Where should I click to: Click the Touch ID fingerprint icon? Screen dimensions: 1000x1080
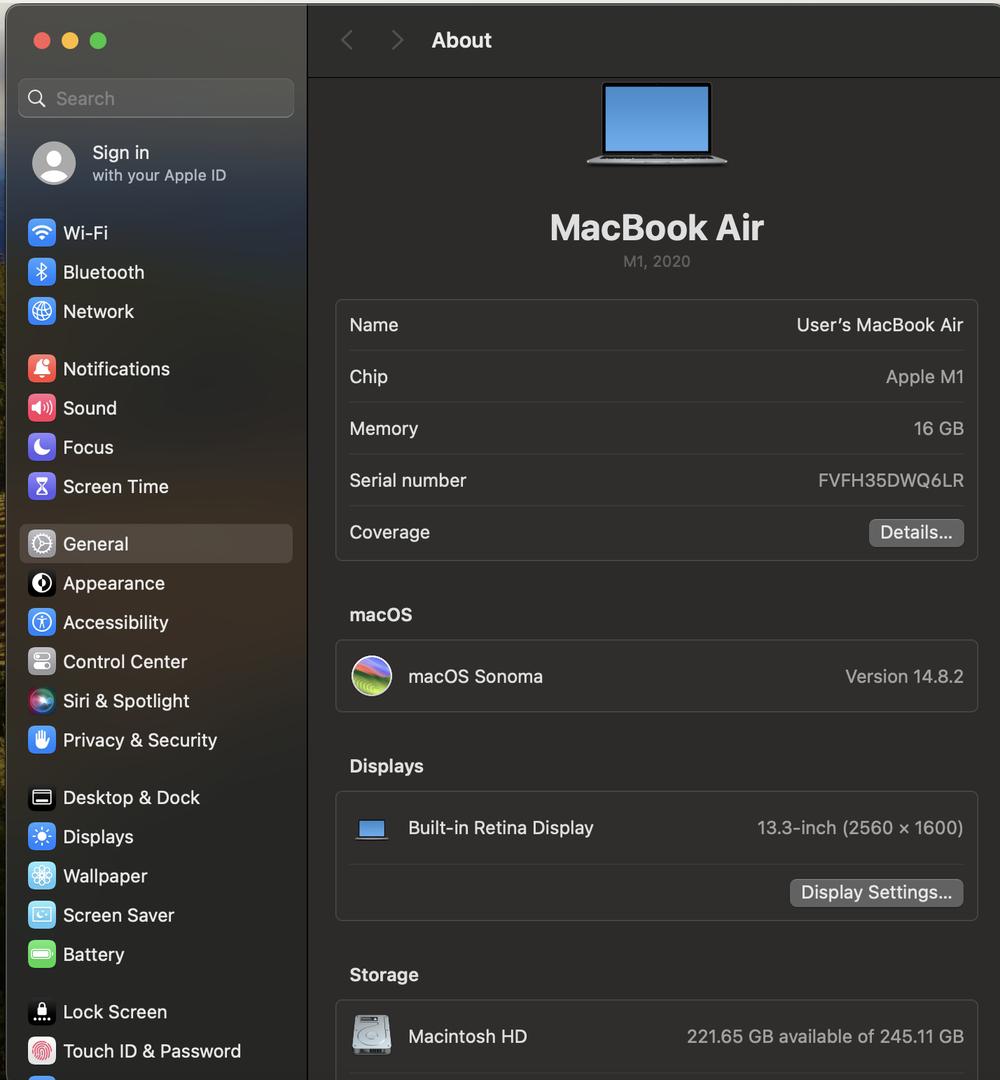pyautogui.click(x=42, y=1051)
